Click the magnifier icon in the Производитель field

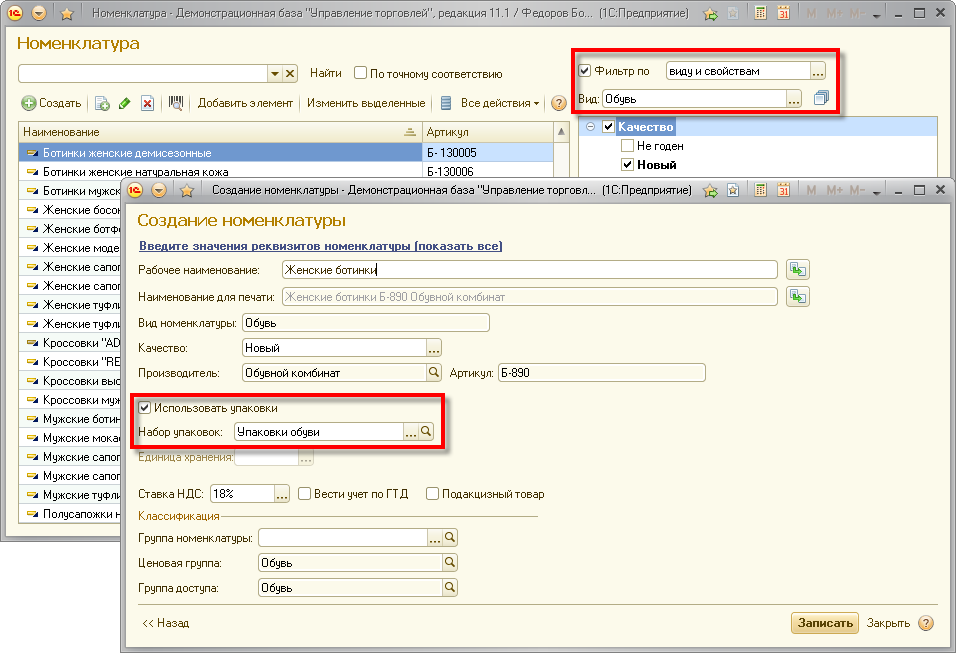tap(433, 373)
